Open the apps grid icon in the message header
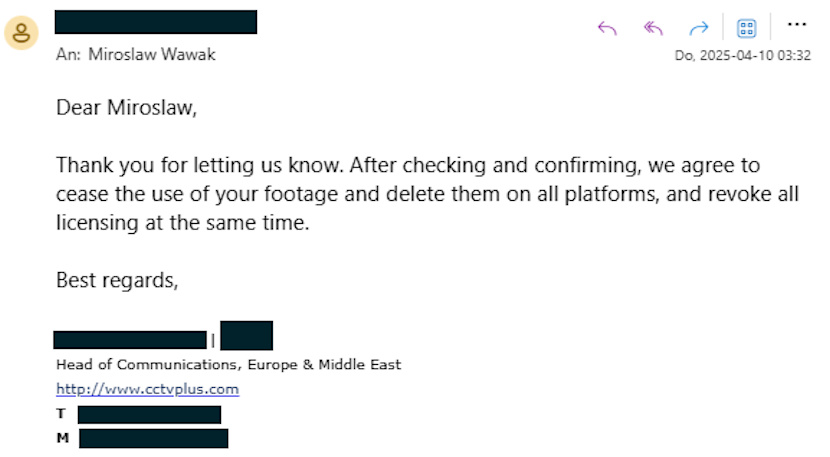The image size is (830, 457). point(746,28)
